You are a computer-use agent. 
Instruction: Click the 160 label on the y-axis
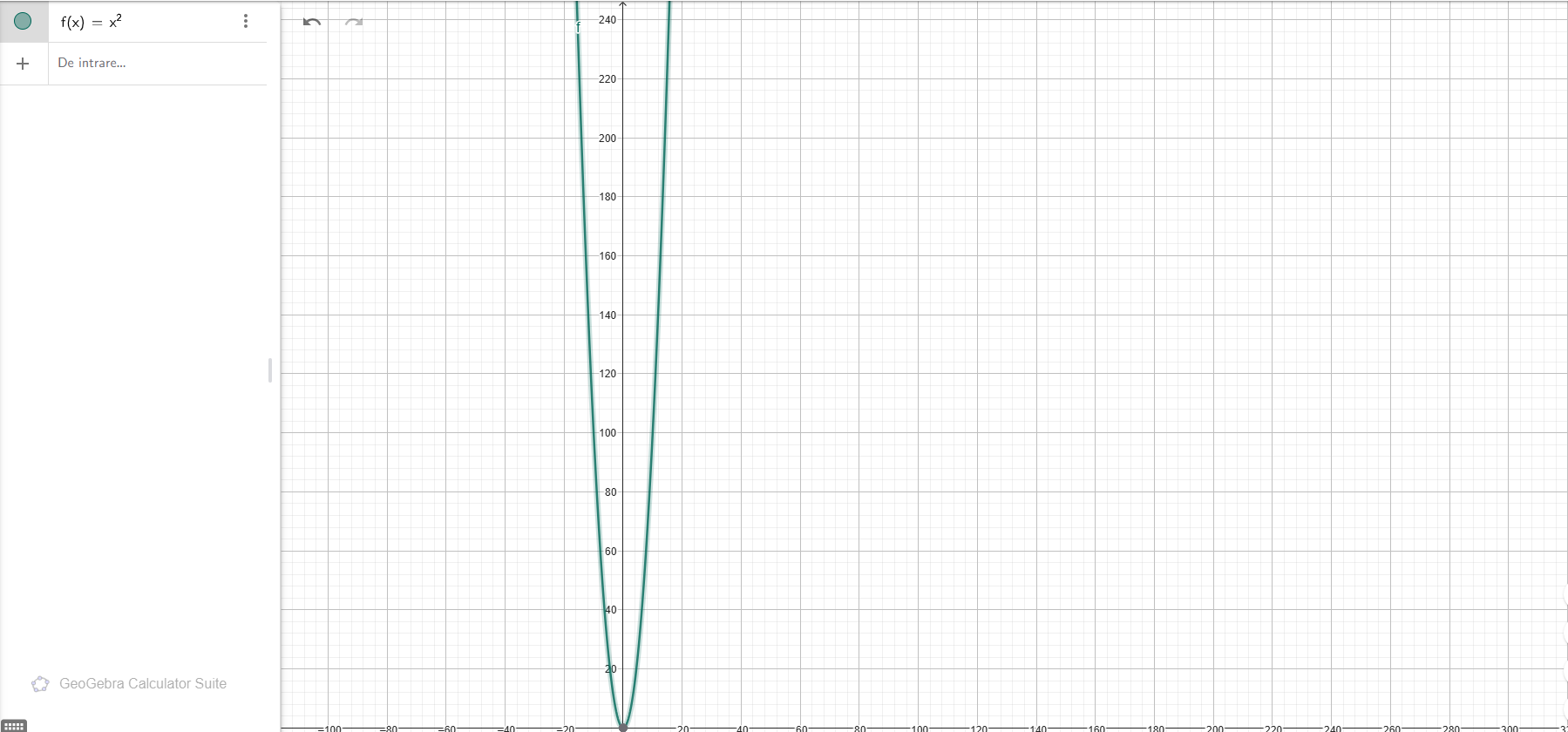(608, 256)
